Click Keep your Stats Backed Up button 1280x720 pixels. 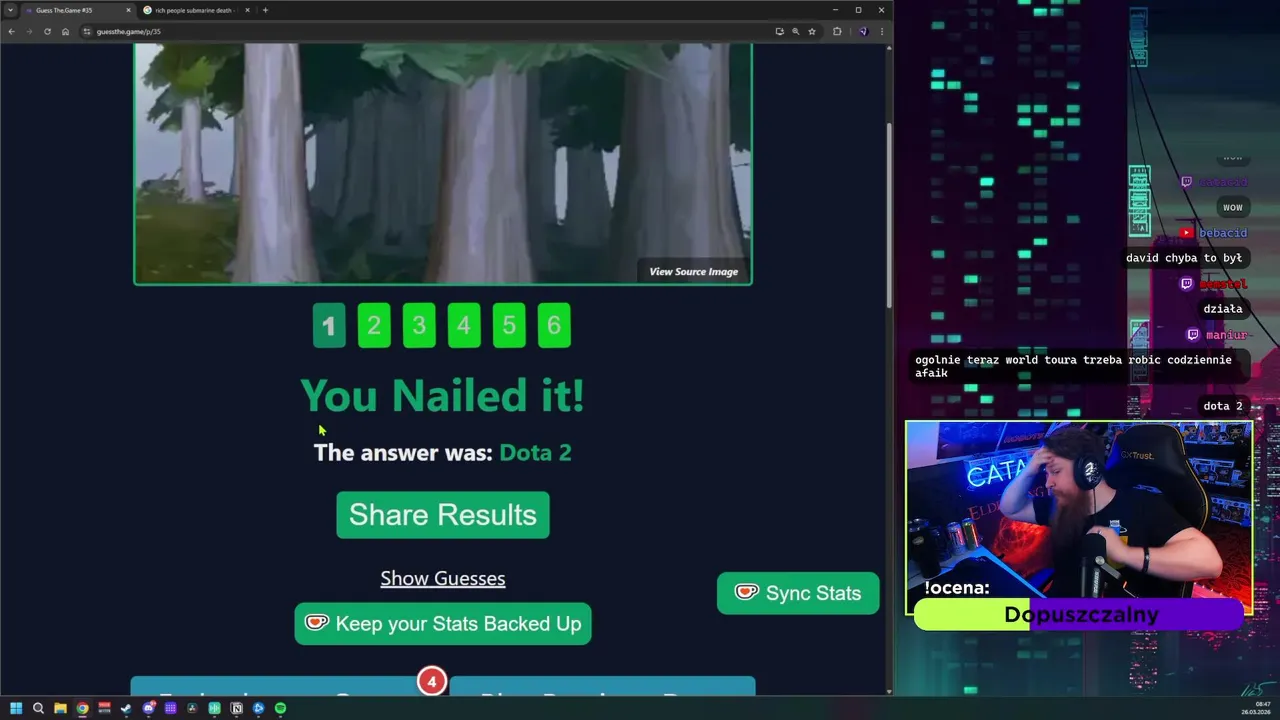click(x=443, y=624)
